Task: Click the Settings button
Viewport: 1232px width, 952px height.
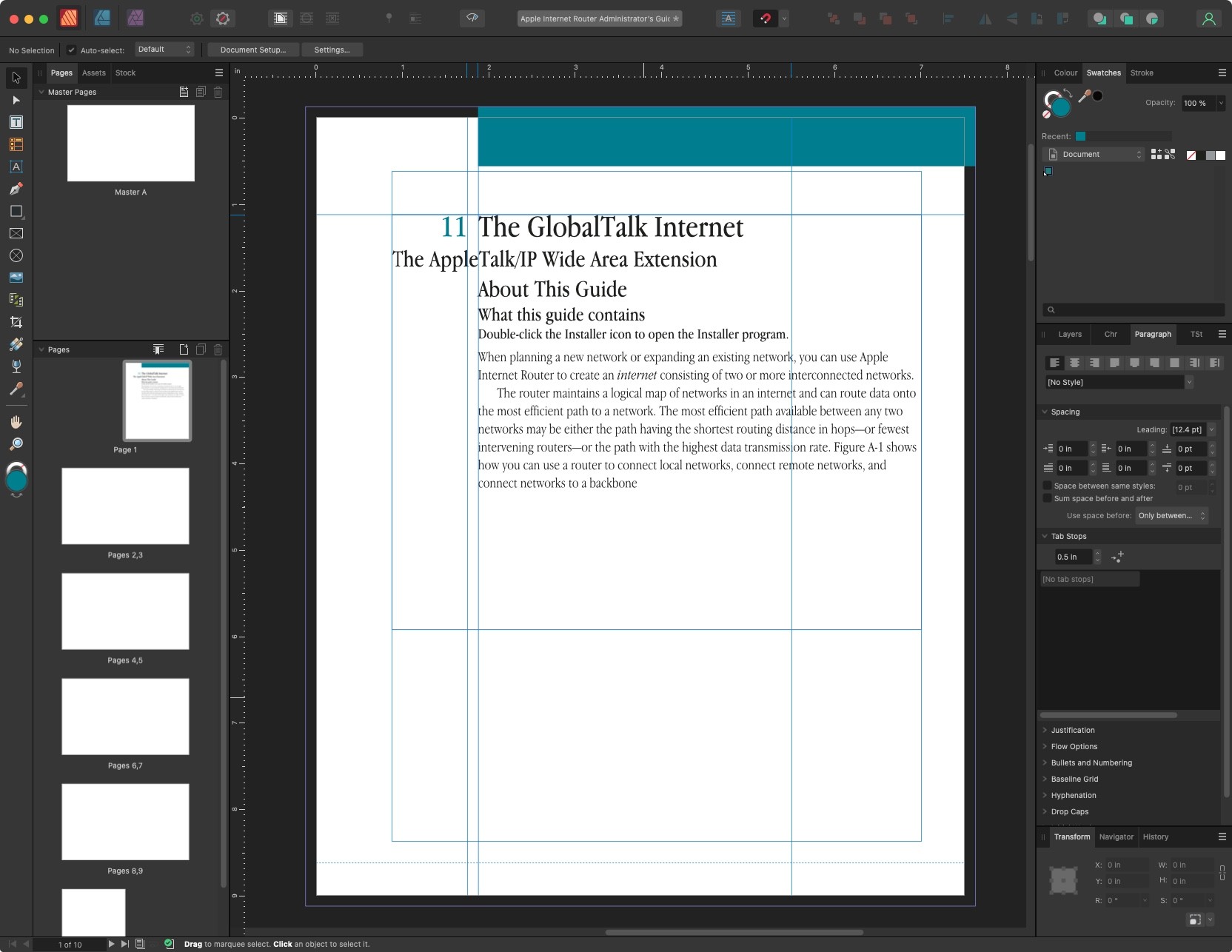Action: click(x=332, y=50)
